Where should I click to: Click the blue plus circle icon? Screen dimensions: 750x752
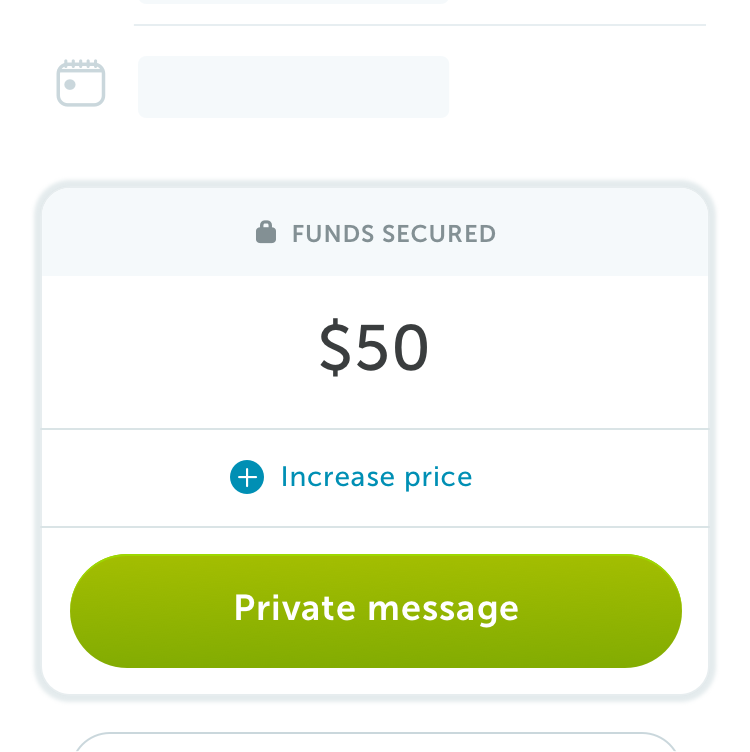coord(247,477)
